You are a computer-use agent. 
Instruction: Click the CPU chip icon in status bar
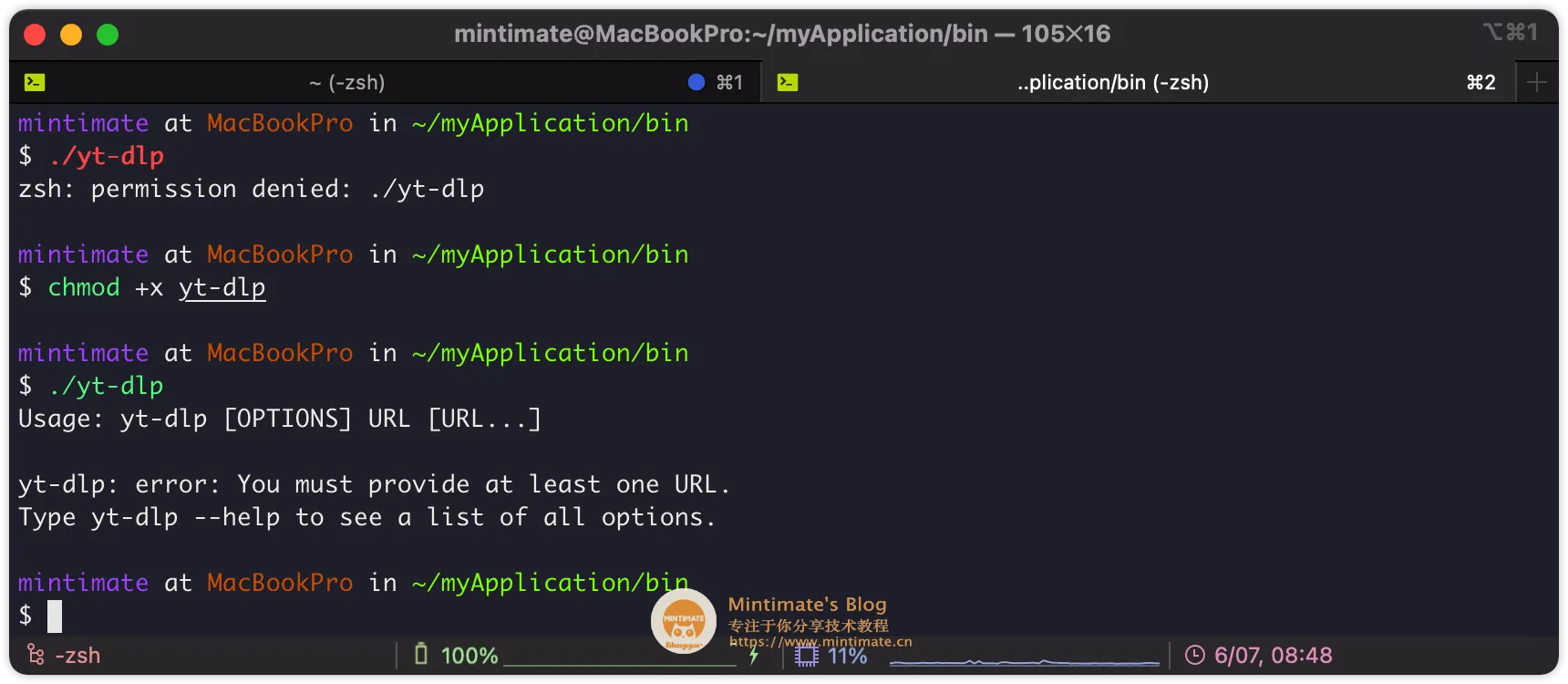point(807,655)
